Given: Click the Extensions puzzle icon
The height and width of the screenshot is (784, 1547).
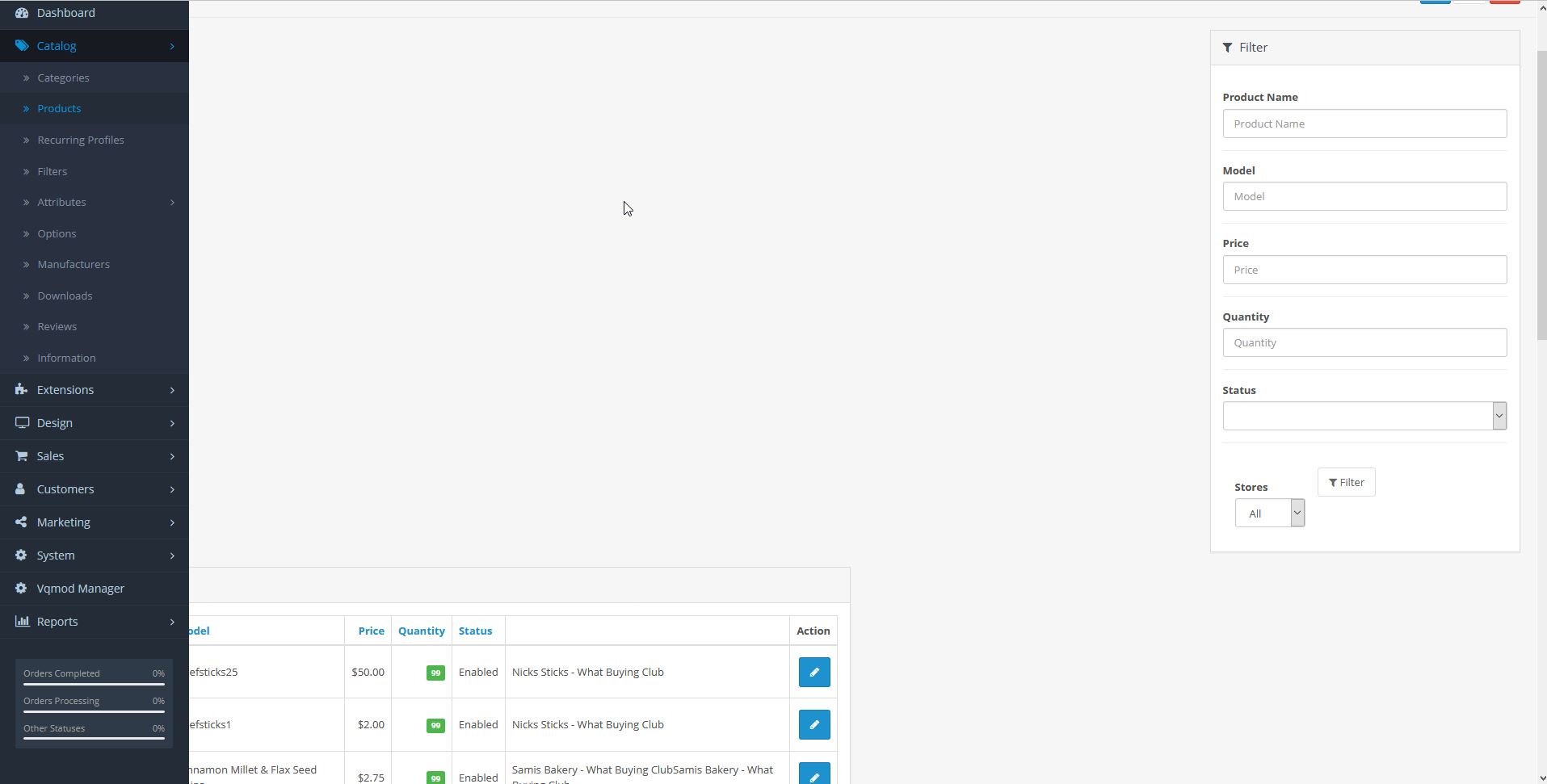Looking at the screenshot, I should (22, 390).
